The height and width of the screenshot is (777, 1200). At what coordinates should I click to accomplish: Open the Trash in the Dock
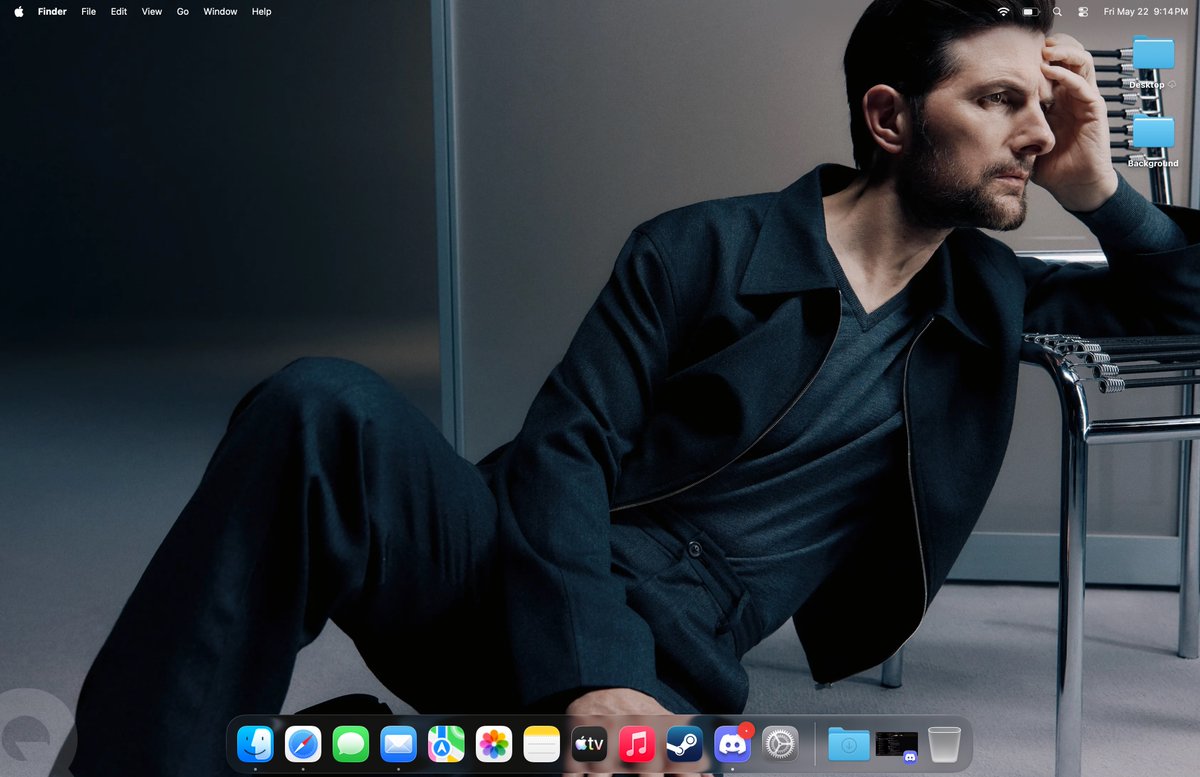[x=944, y=744]
